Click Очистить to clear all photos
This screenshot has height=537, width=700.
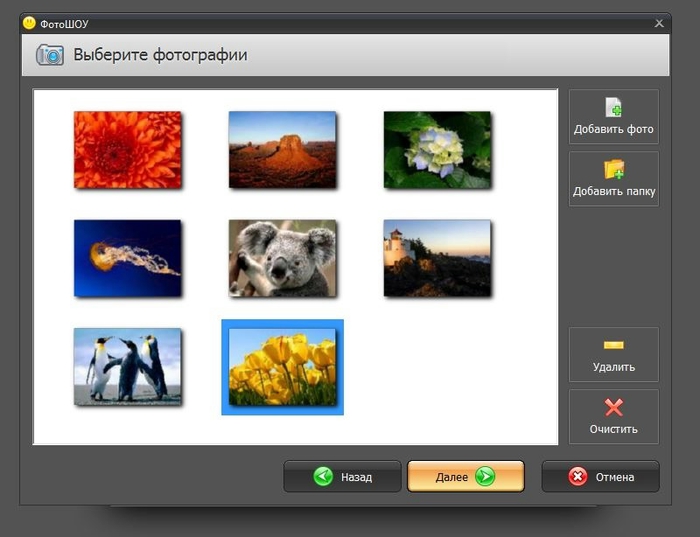click(x=613, y=416)
